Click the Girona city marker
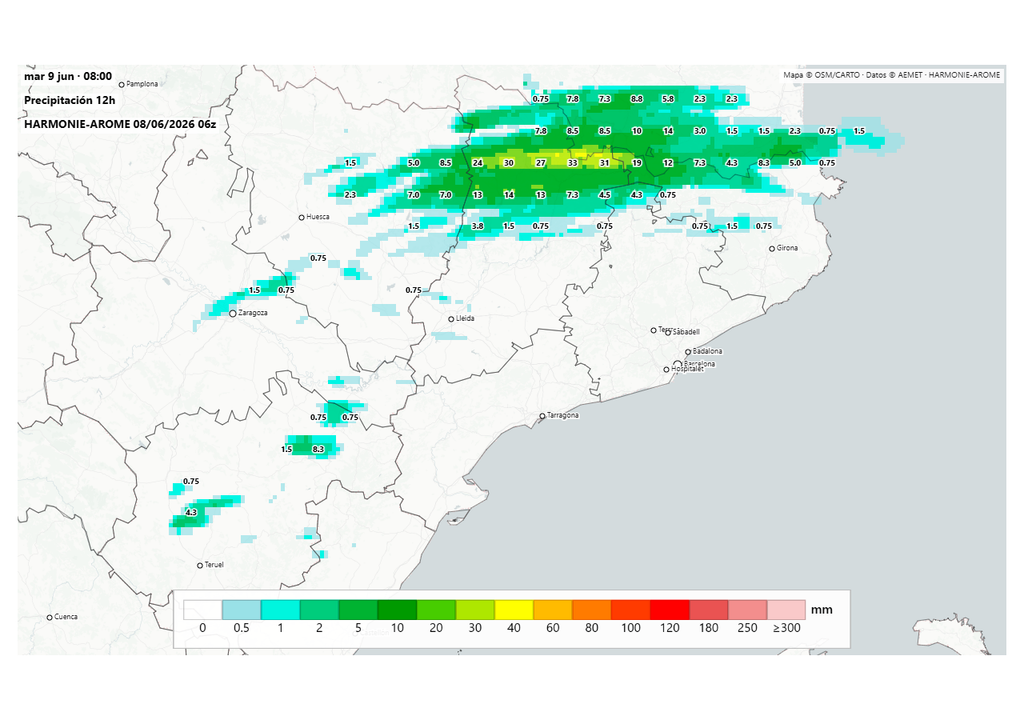The height and width of the screenshot is (720, 1024). click(x=772, y=248)
